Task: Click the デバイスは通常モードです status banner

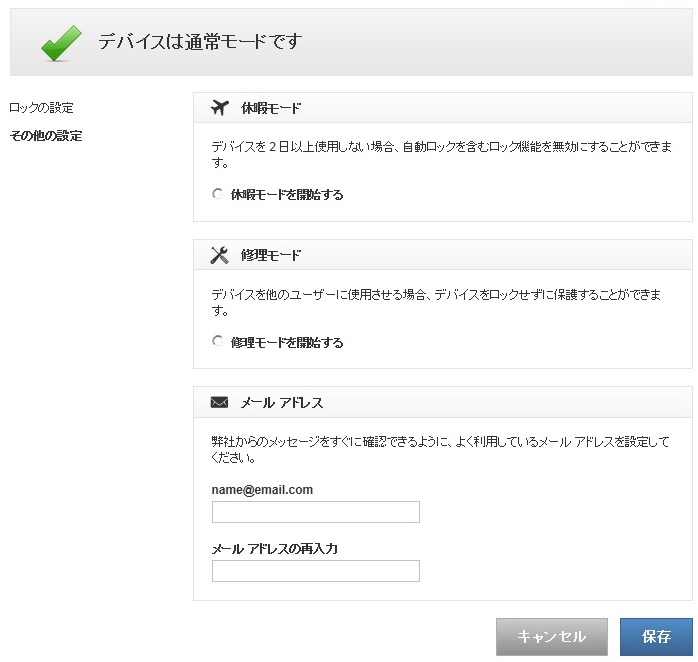Action: pyautogui.click(x=200, y=42)
